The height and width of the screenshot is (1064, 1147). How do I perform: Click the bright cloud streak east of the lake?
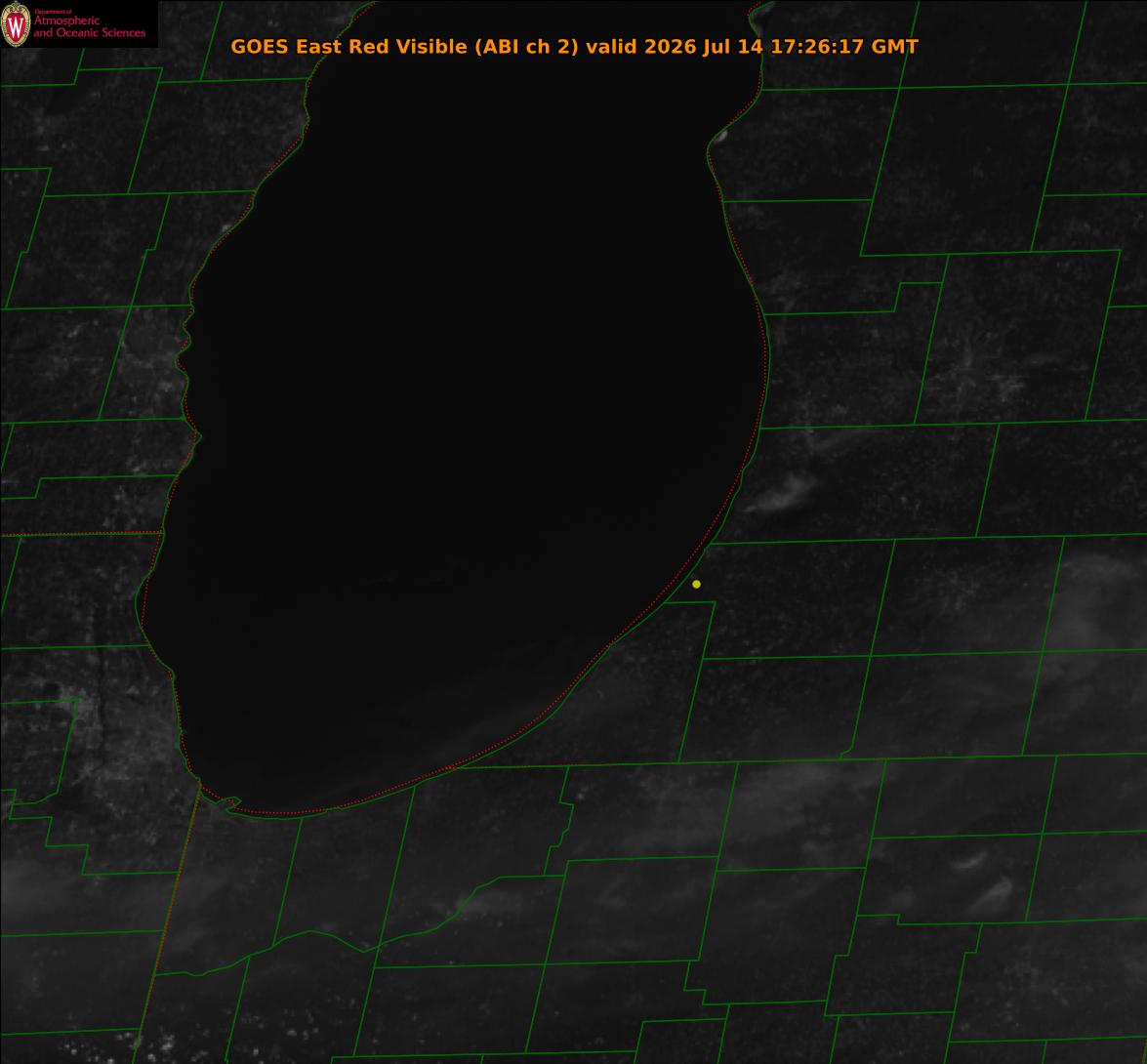pos(781,494)
